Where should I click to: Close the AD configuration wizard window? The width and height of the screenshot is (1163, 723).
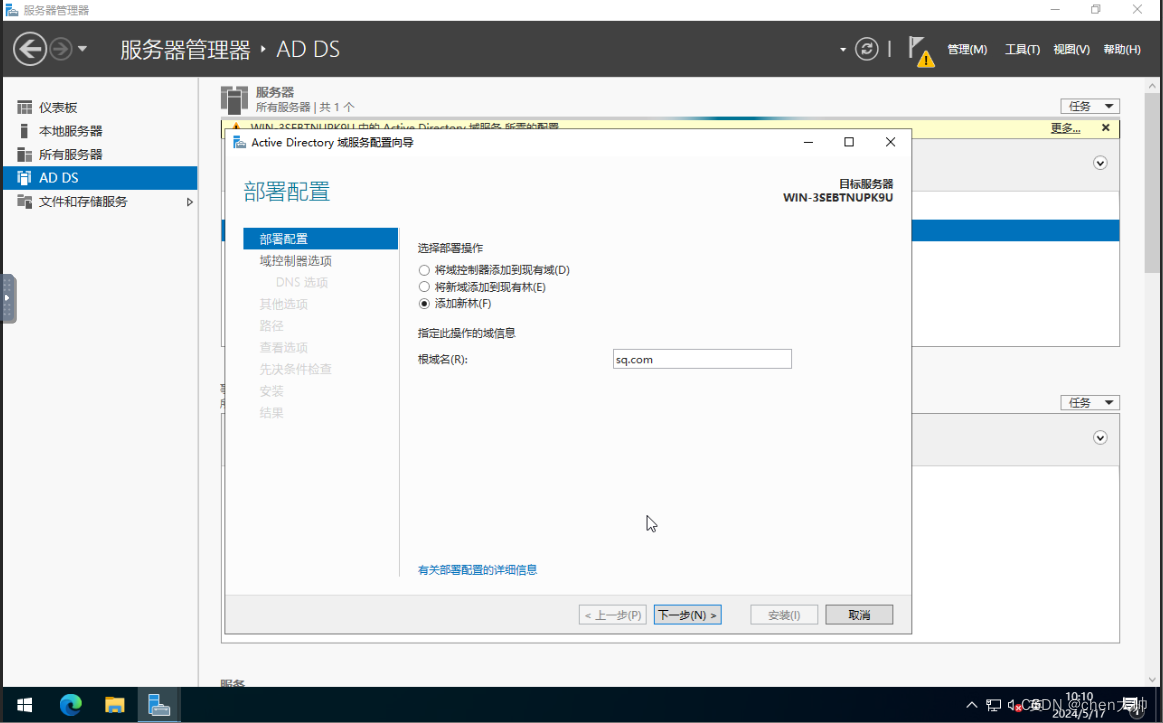890,142
